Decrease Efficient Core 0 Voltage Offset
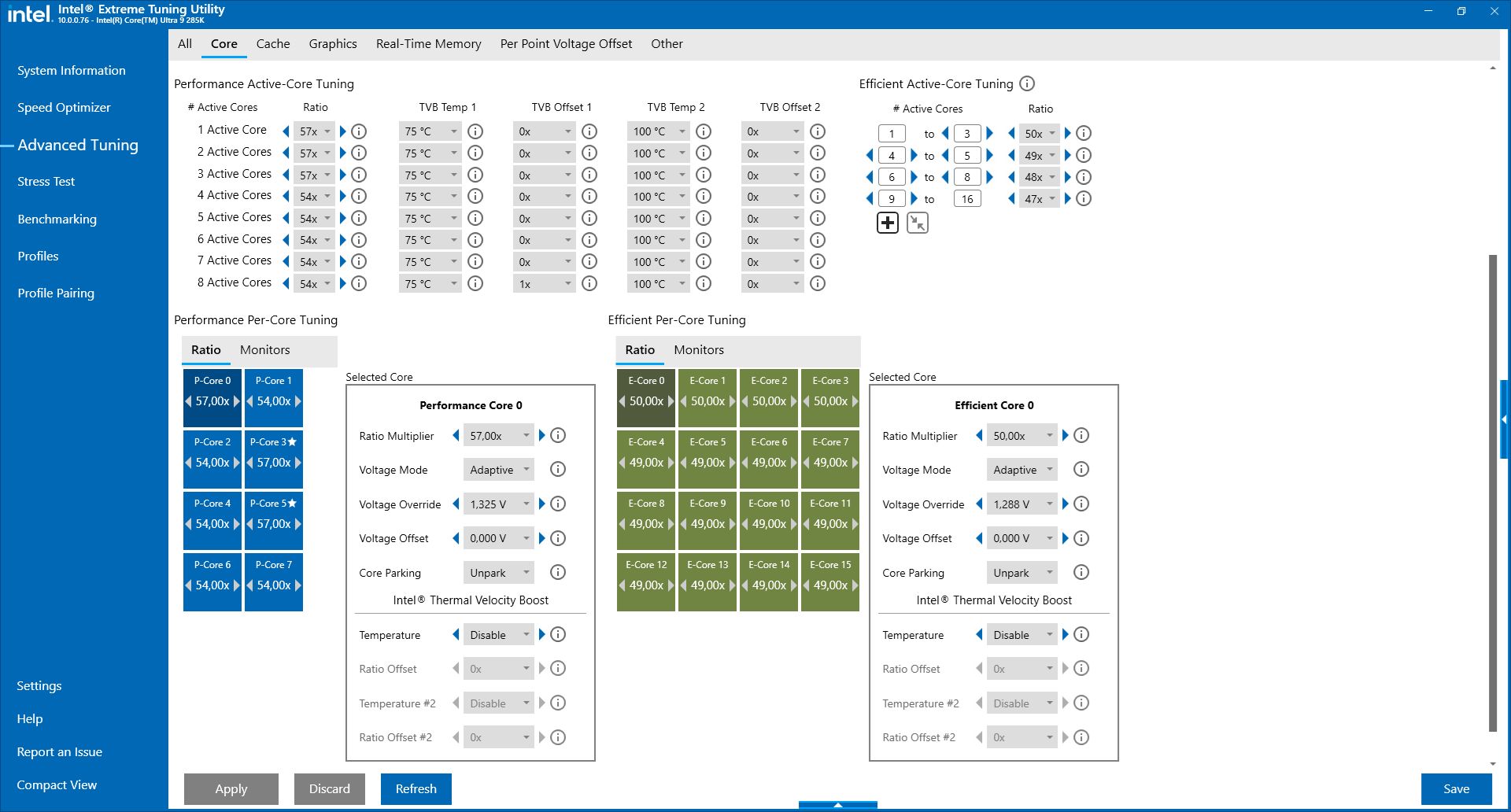 (979, 538)
